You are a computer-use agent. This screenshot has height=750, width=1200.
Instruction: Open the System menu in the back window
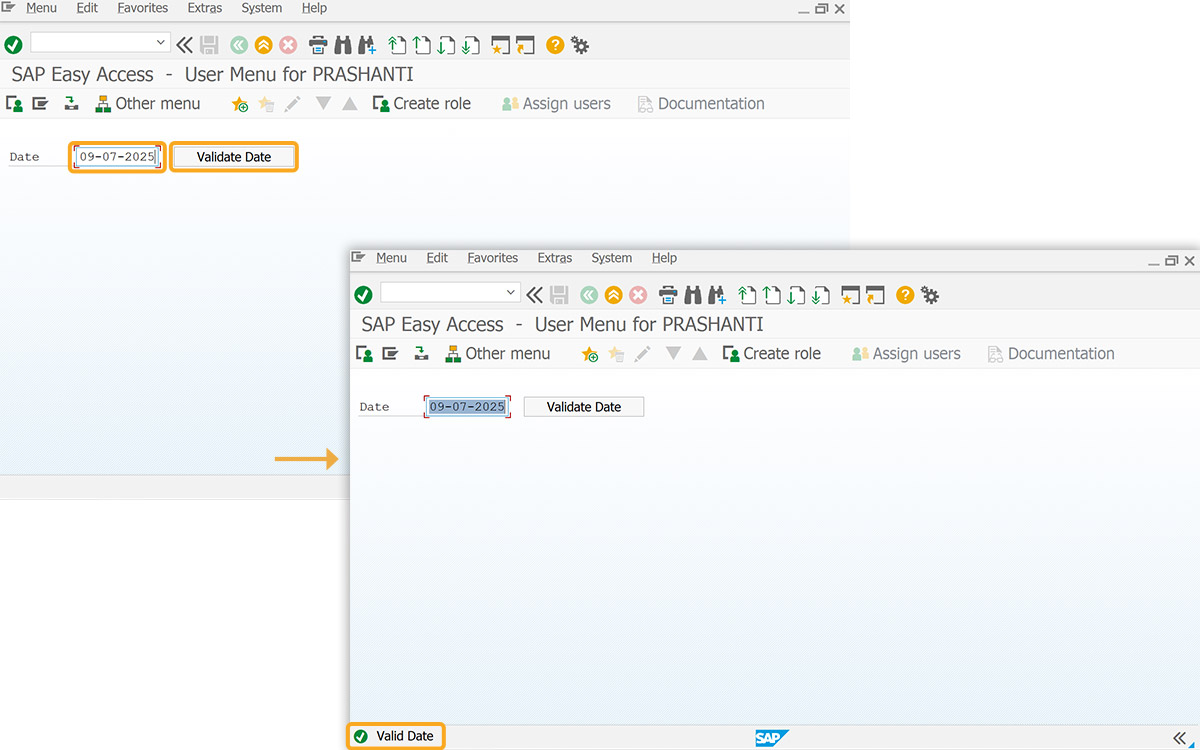pos(261,8)
